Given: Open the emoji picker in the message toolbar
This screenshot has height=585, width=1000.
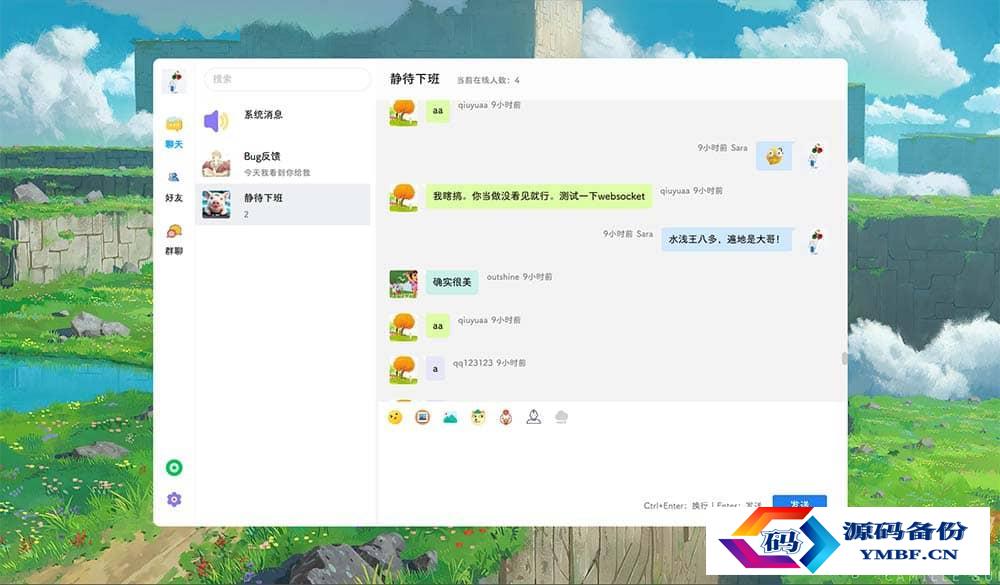Looking at the screenshot, I should tap(395, 417).
